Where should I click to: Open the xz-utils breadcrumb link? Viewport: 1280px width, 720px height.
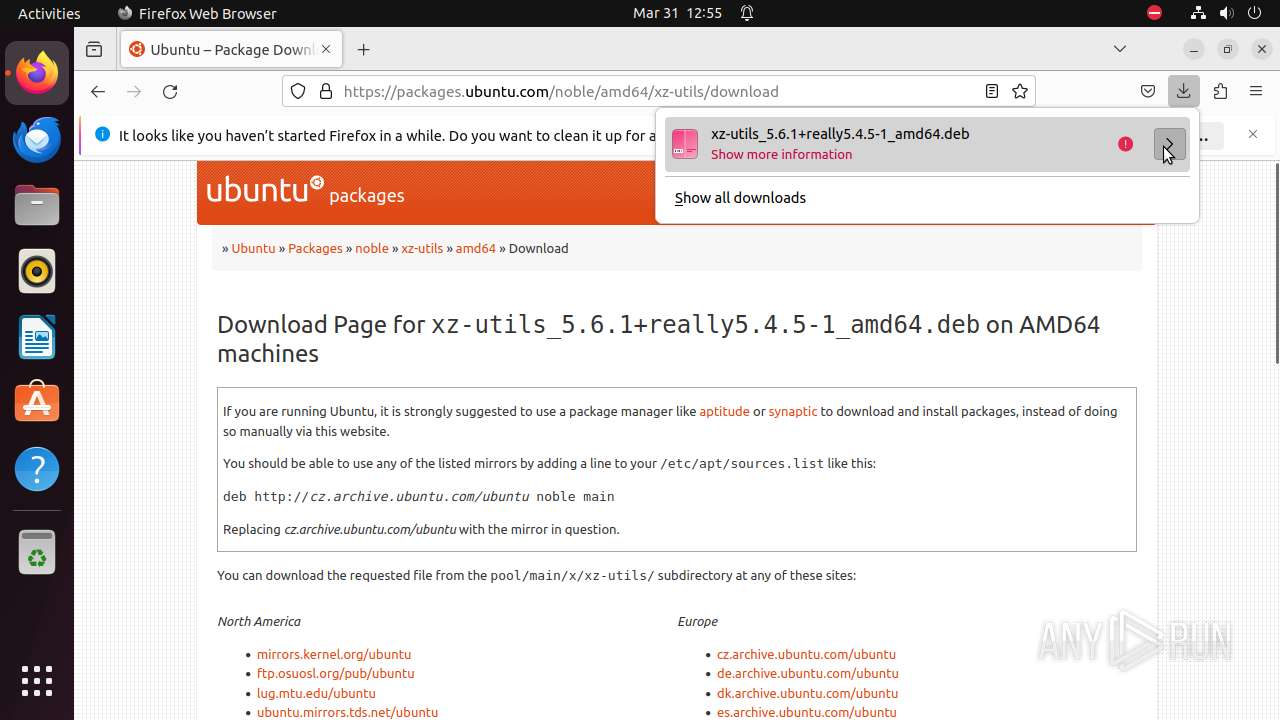pyautogui.click(x=422, y=248)
